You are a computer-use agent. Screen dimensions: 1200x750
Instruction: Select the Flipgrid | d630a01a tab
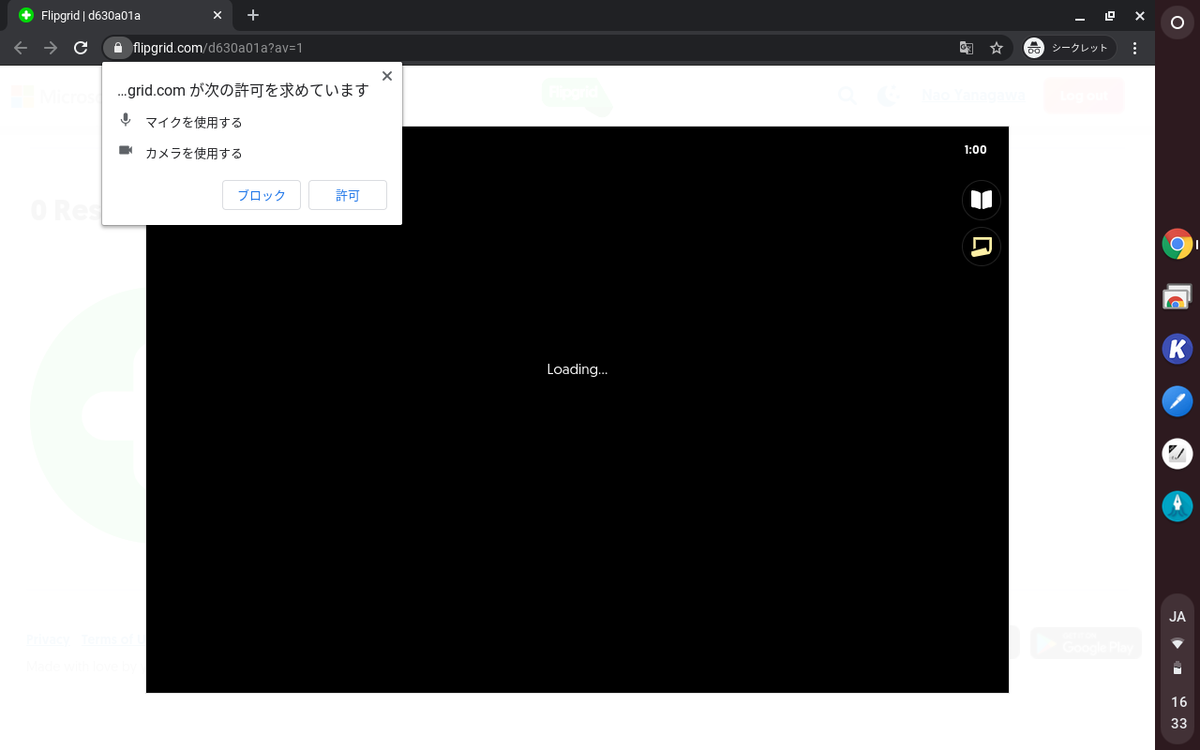click(x=121, y=16)
